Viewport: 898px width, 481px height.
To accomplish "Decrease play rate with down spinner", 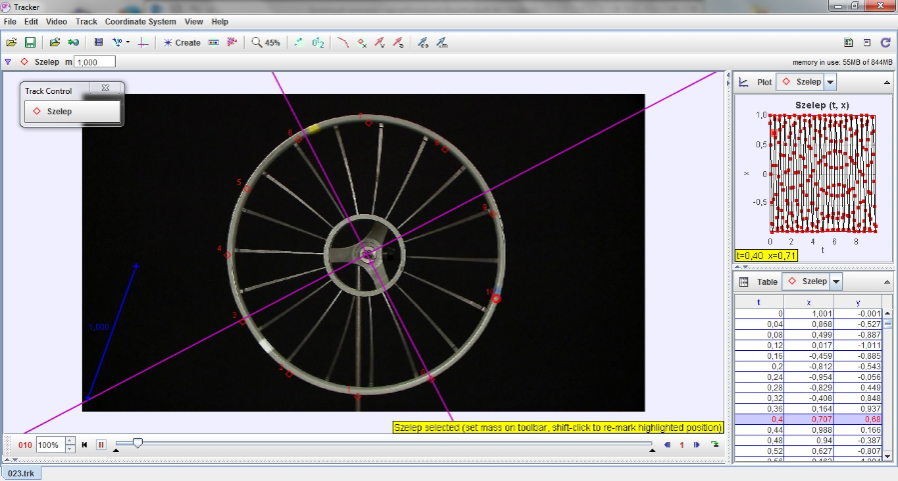I will (x=70, y=449).
